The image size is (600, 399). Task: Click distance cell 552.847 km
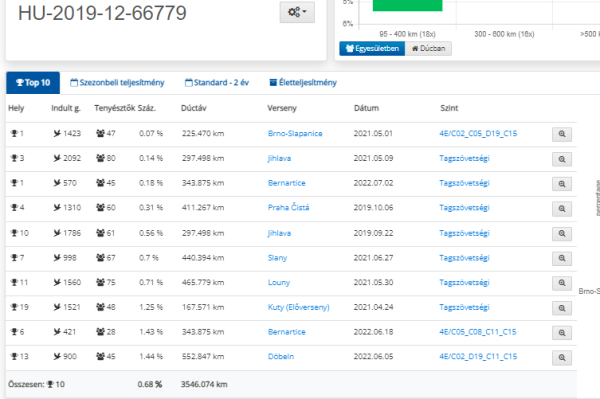[203, 357]
